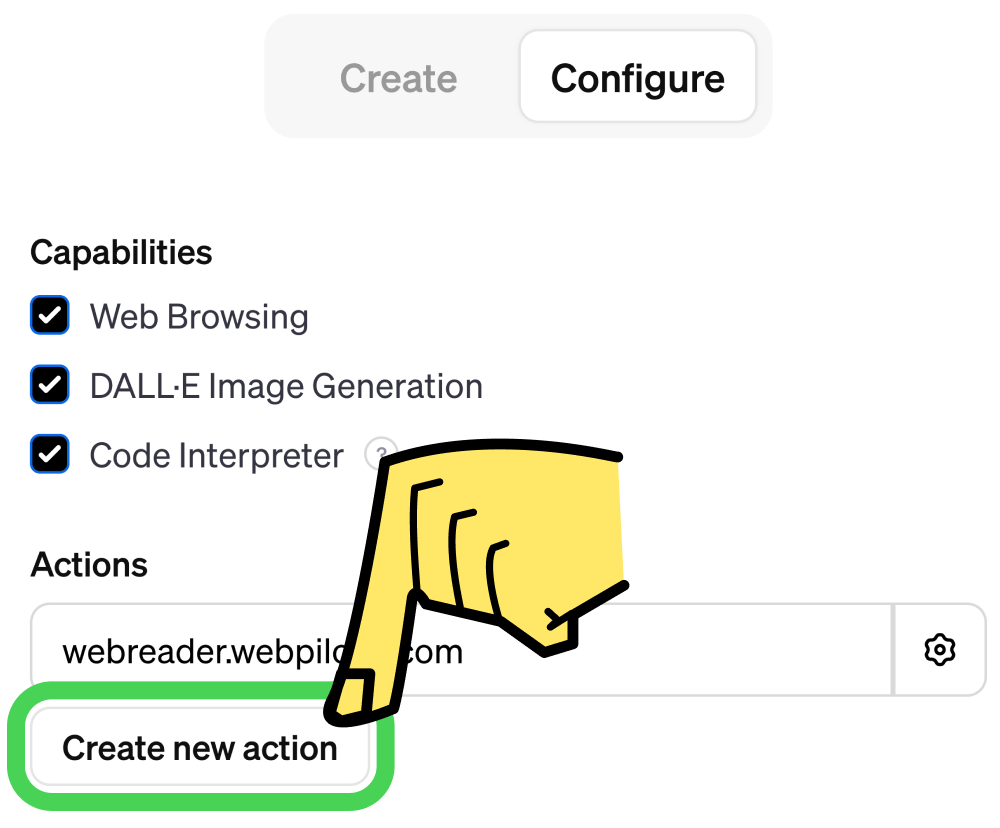Viewport: 1000px width, 828px height.
Task: Click the DALL·E Image Generation label
Action: (x=286, y=386)
